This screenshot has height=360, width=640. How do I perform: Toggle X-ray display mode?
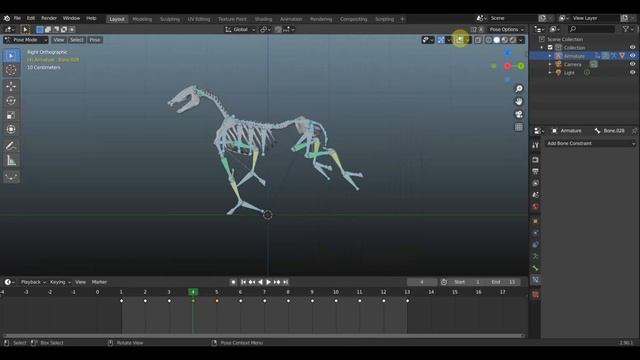point(478,40)
